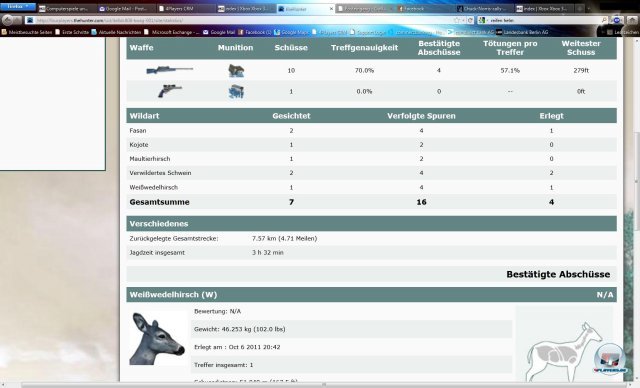
Task: Click the rifle weapon icon
Action: pyautogui.click(x=169, y=70)
